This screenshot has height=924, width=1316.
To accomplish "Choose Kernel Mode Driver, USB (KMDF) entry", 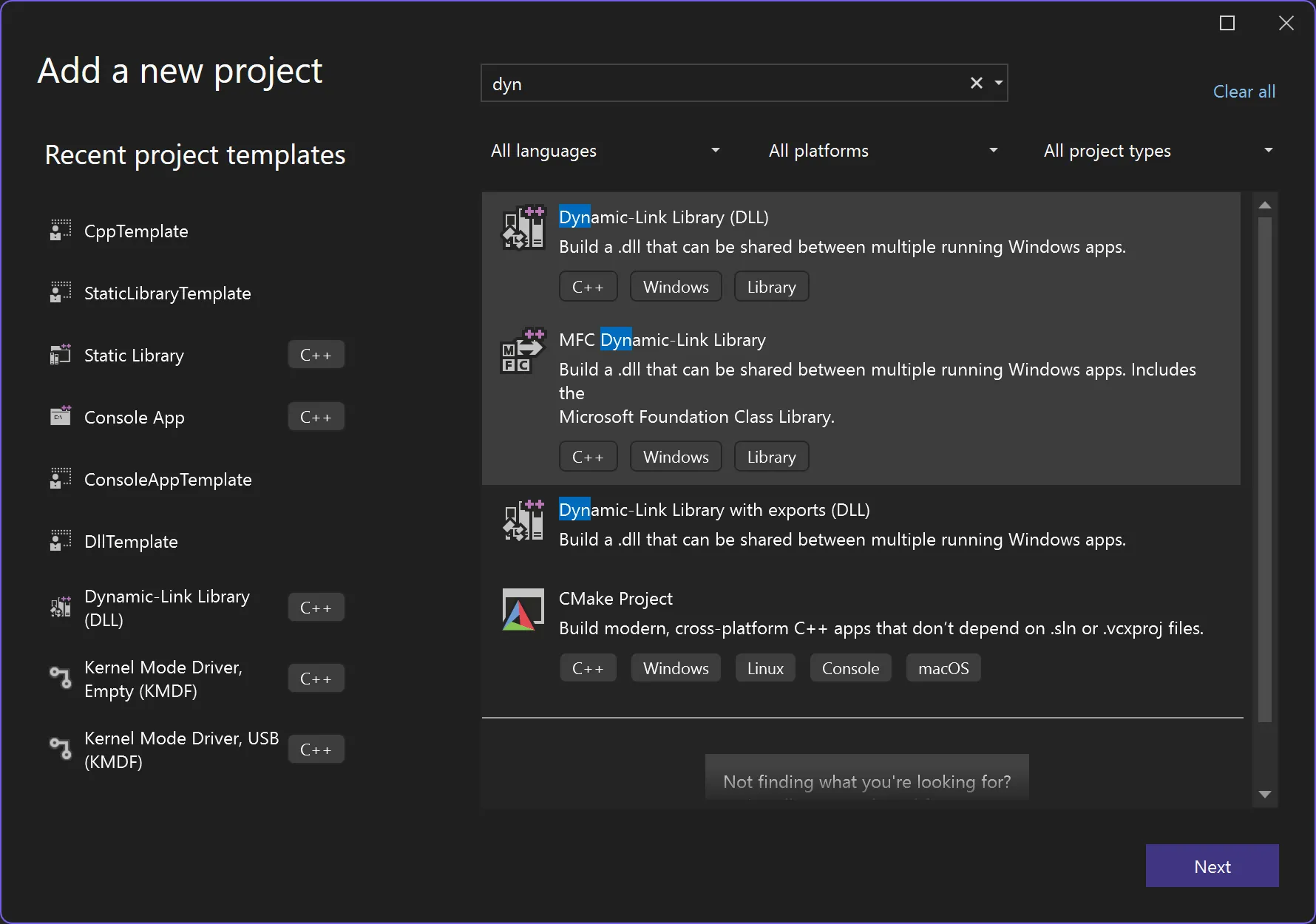I will pyautogui.click(x=181, y=750).
